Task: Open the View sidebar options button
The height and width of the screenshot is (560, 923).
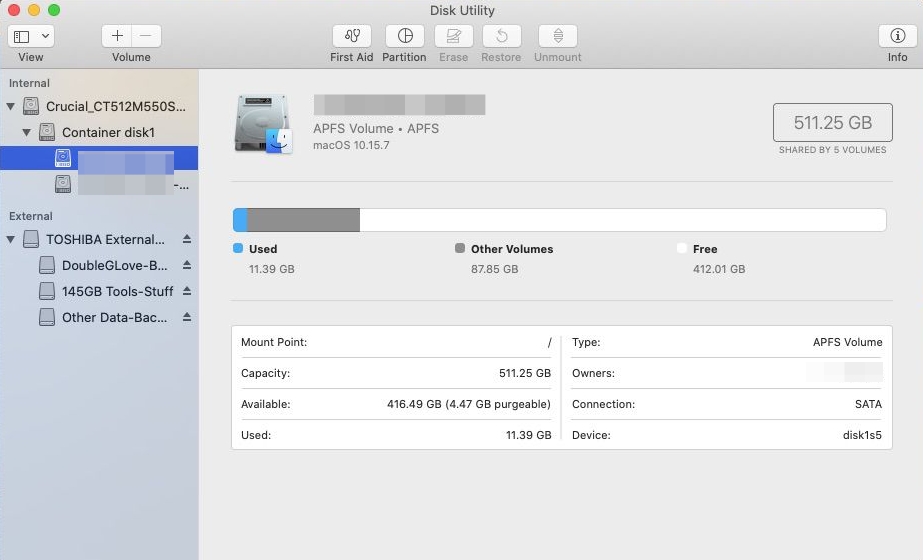Action: [31, 37]
